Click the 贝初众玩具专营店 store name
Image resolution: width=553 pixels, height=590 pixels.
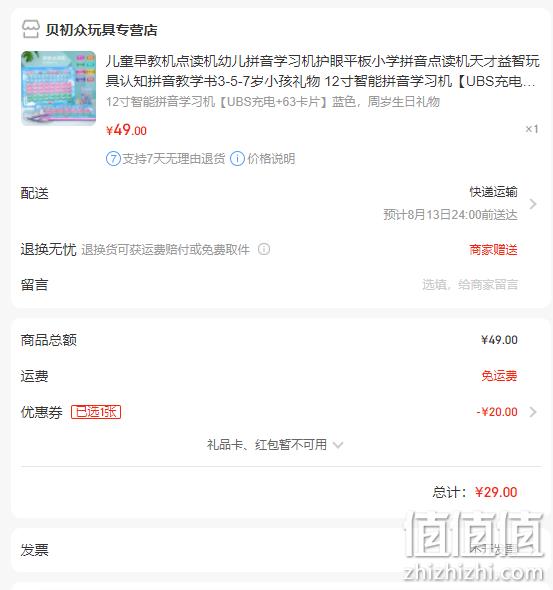click(x=101, y=30)
